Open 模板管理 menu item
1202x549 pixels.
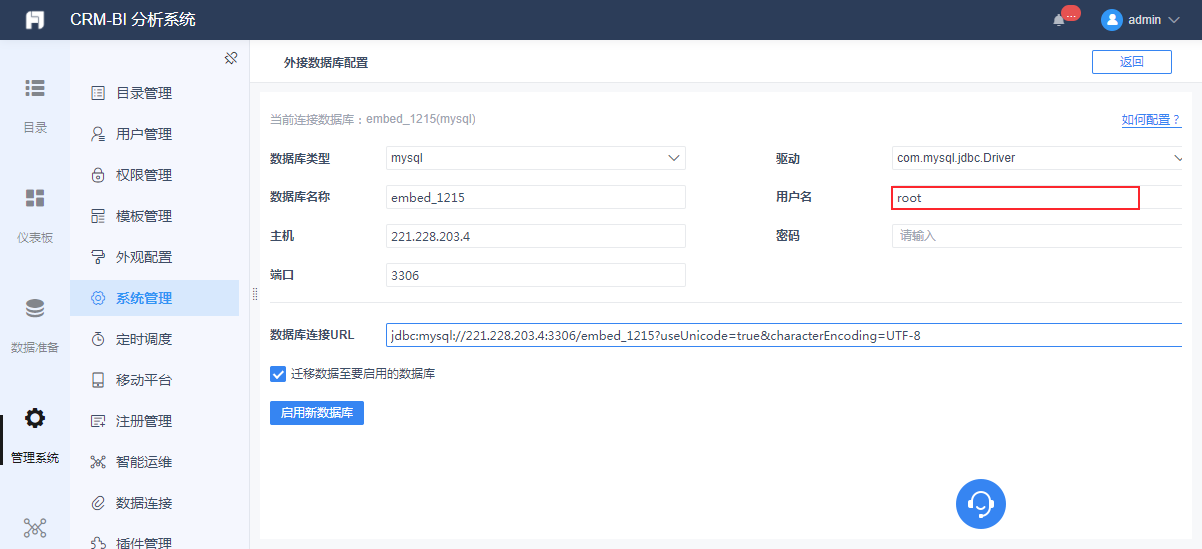click(154, 216)
